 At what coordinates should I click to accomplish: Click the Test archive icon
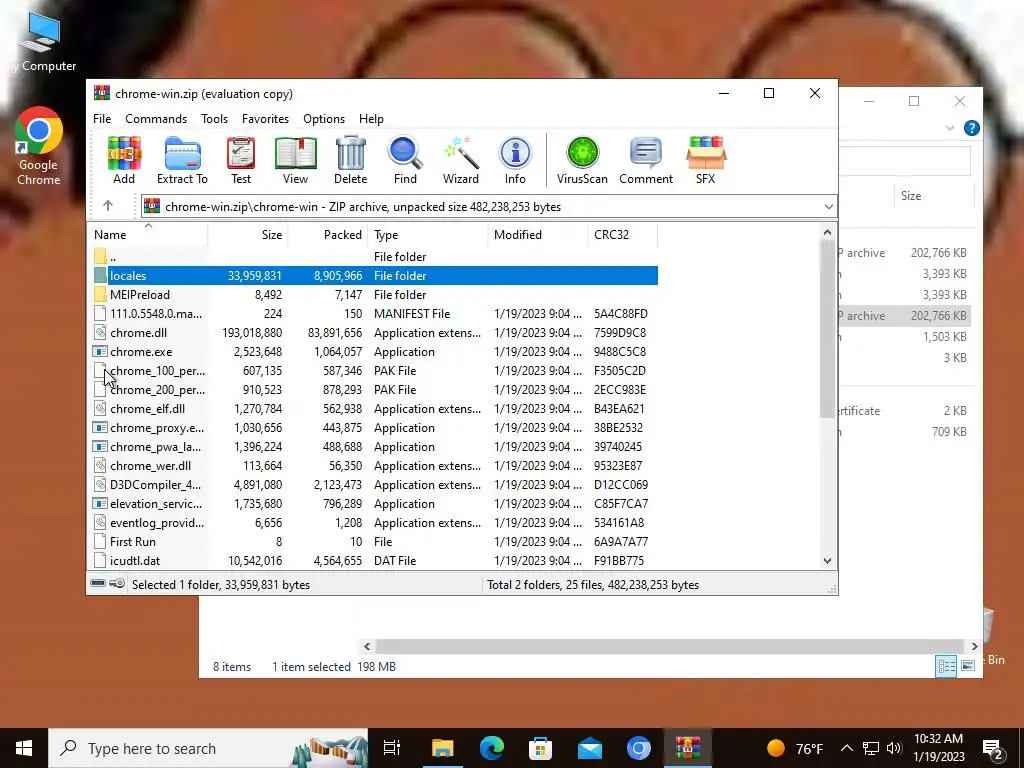240,160
